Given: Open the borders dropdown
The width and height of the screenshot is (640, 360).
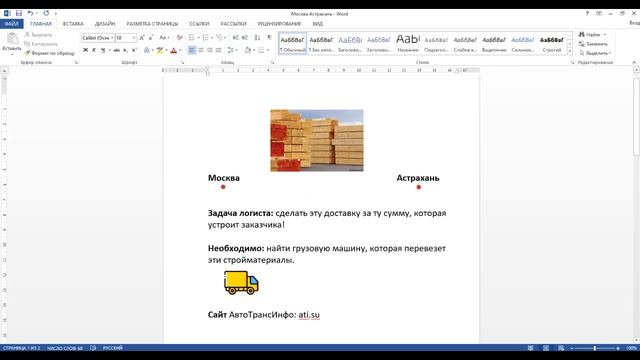Looking at the screenshot, I should [x=268, y=50].
